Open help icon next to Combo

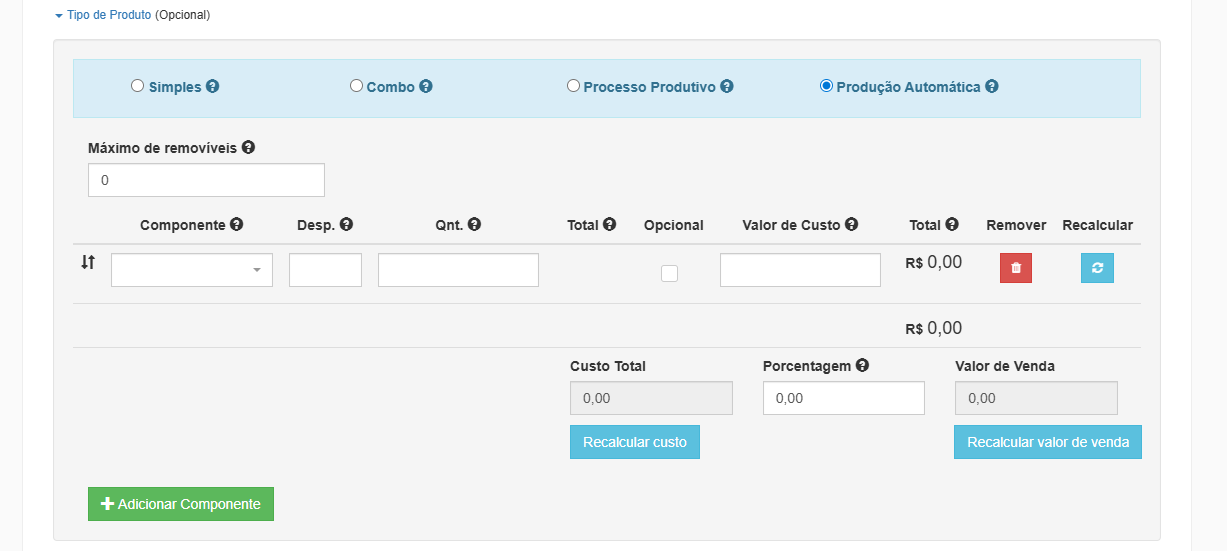click(x=426, y=86)
